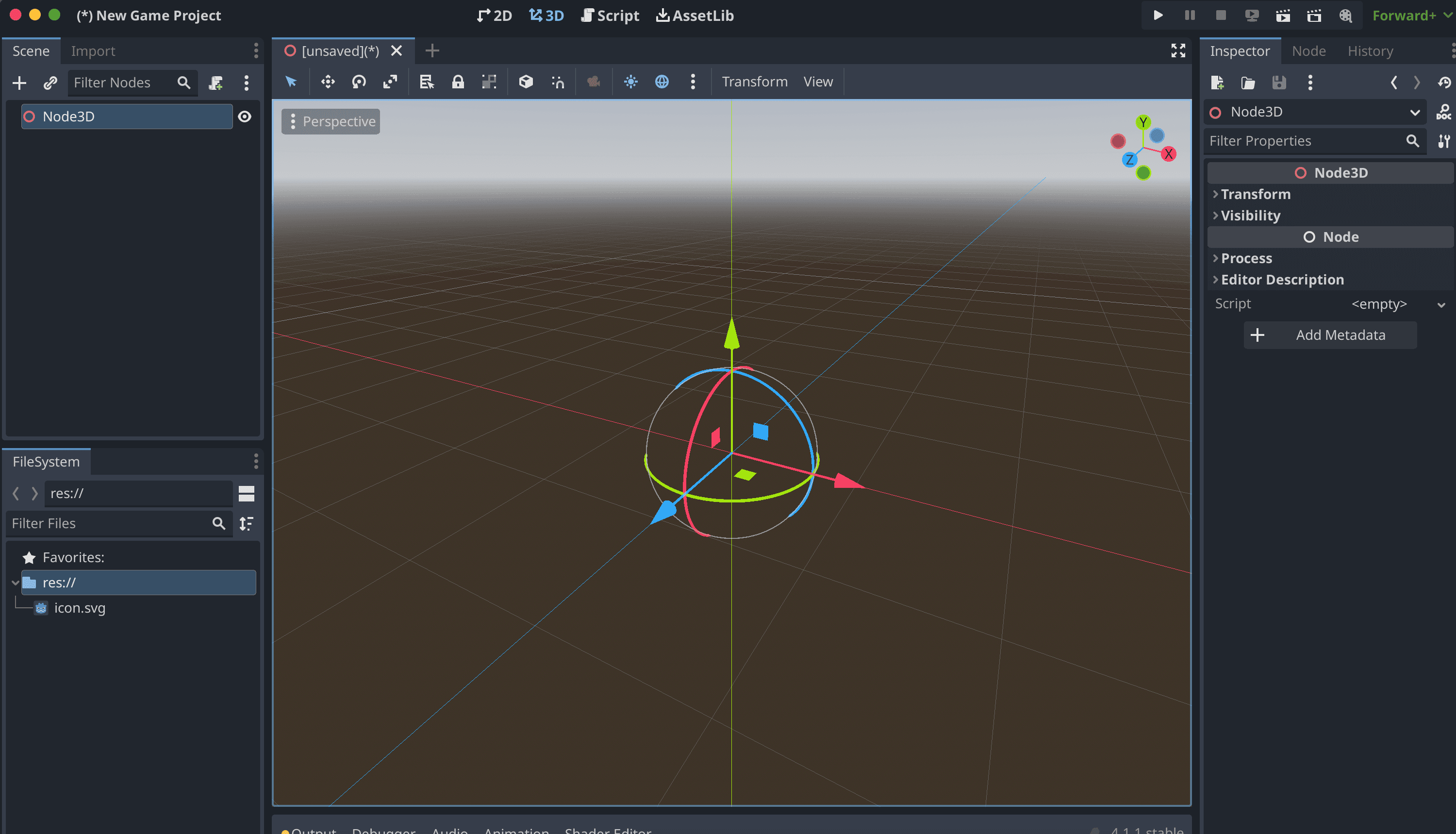
Task: Open list selectable nodes tool
Action: (427, 82)
